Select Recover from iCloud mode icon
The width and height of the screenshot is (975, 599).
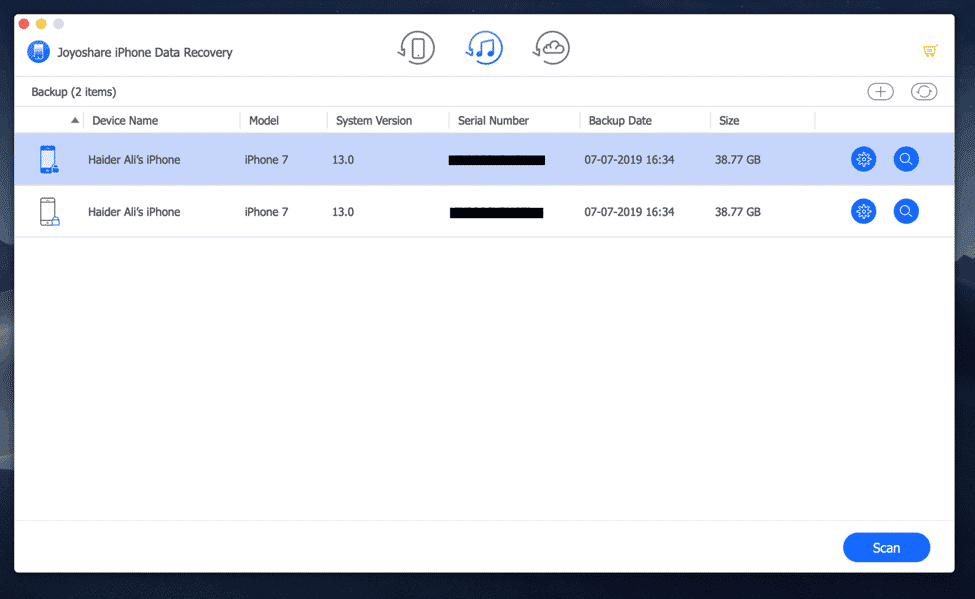coord(551,48)
